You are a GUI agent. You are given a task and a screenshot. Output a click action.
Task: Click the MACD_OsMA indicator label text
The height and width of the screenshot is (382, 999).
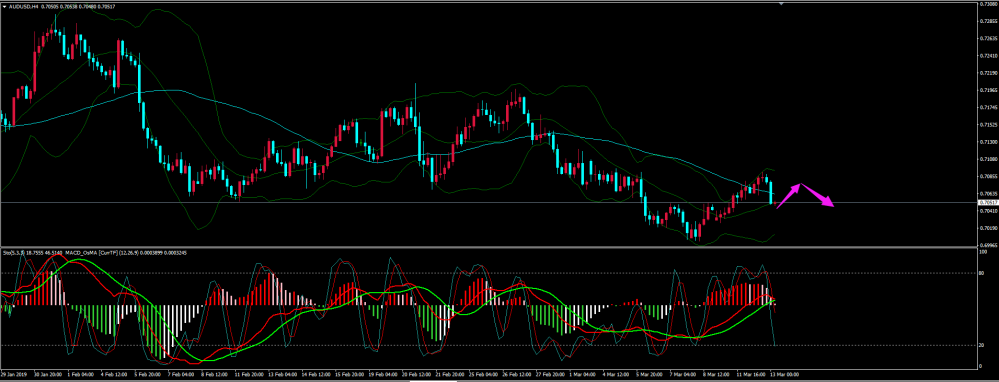(81, 253)
